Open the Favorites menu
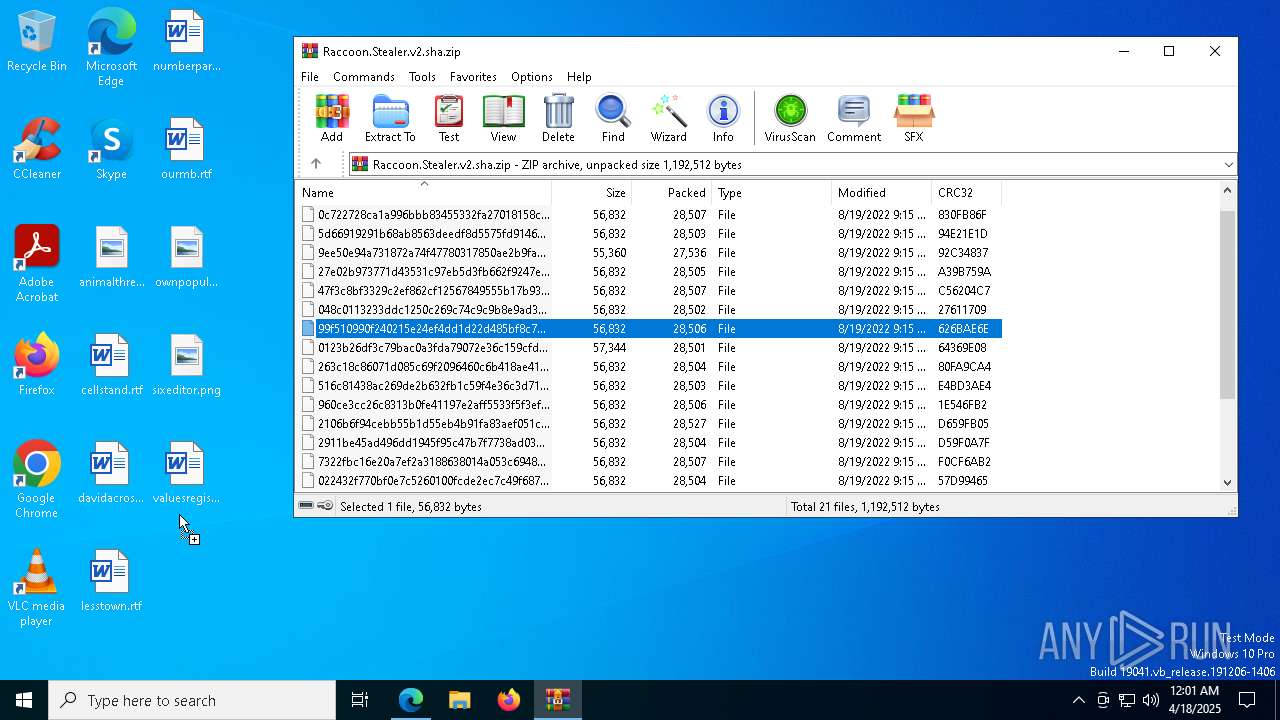Viewport: 1280px width, 720px height. point(473,76)
